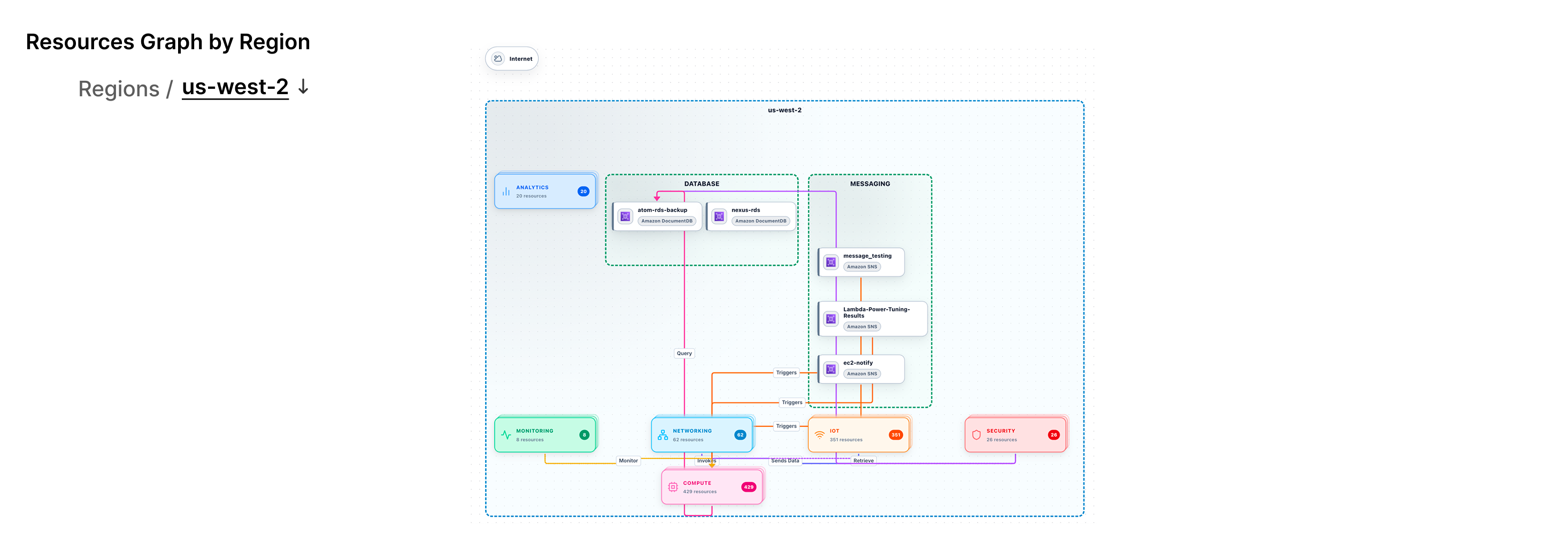Screen dimensions: 1568x535
Task: Click the ec2-notify SNS icon
Action: (831, 369)
